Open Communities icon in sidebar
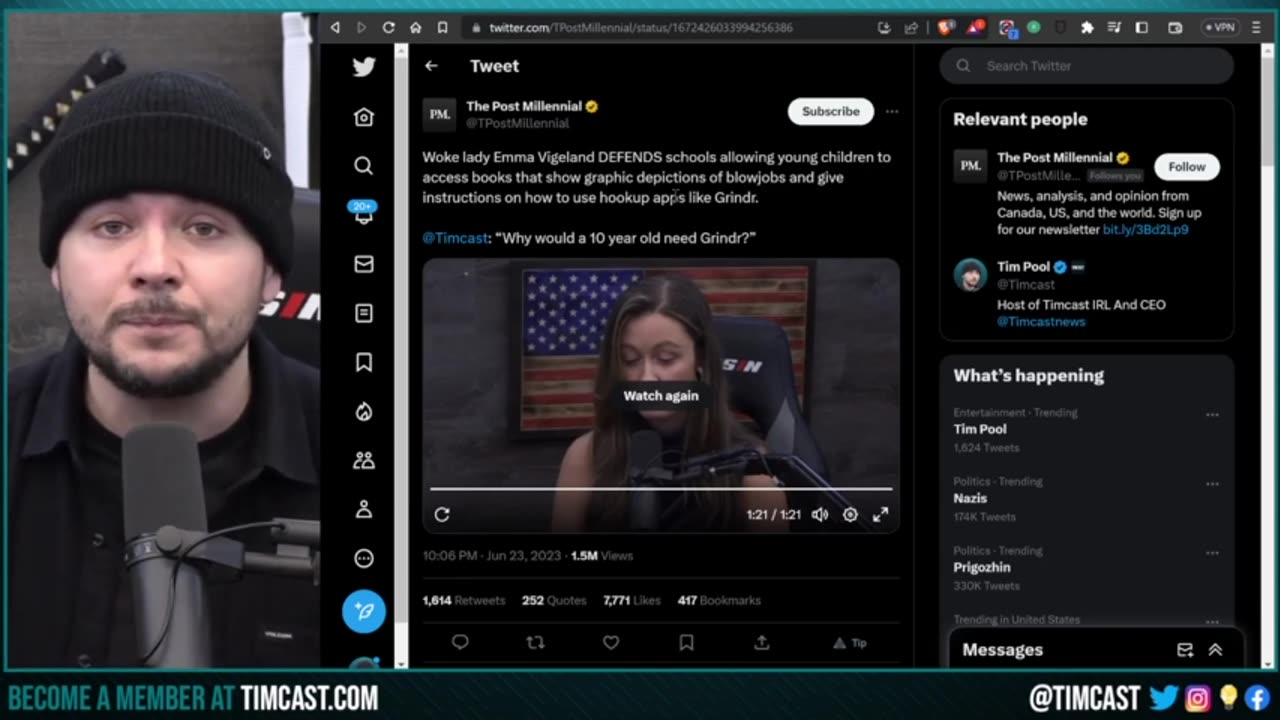Image resolution: width=1280 pixels, height=720 pixels. point(364,460)
